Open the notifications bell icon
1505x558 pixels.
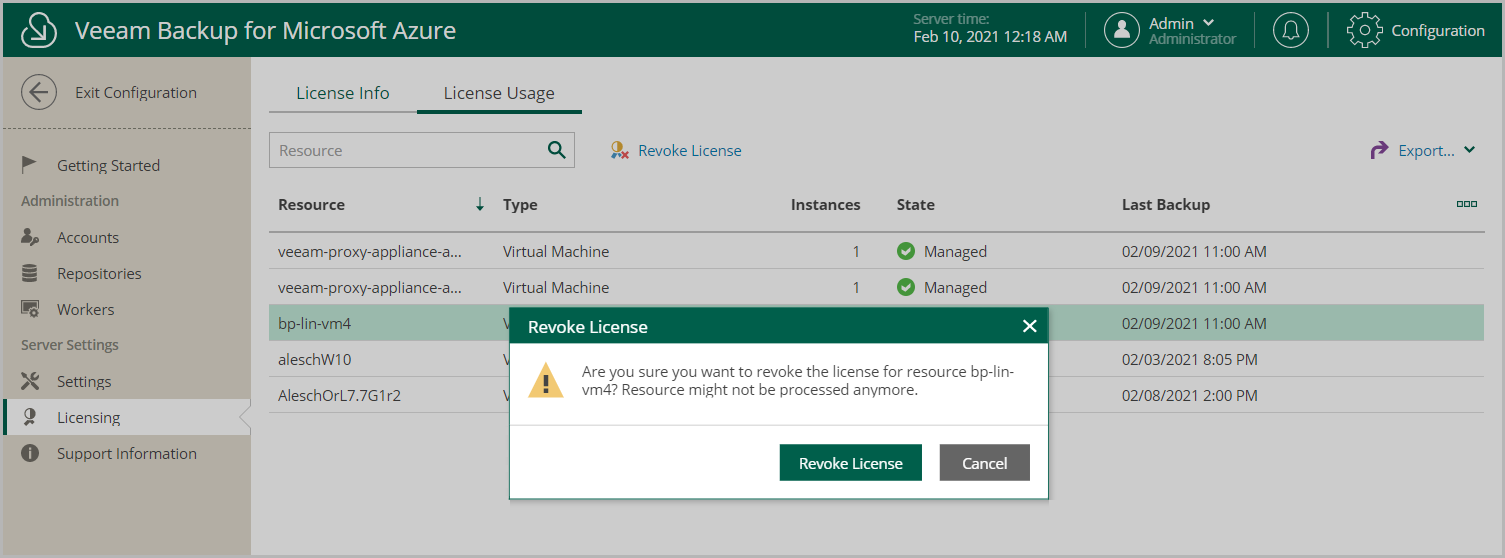[1291, 30]
